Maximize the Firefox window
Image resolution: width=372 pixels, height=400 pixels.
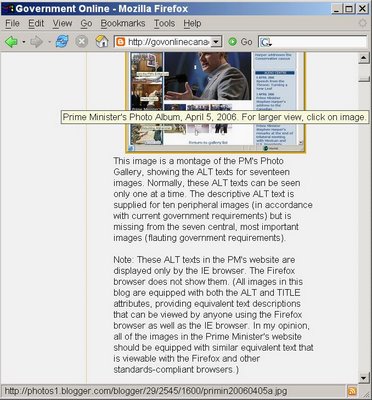[x=349, y=8]
